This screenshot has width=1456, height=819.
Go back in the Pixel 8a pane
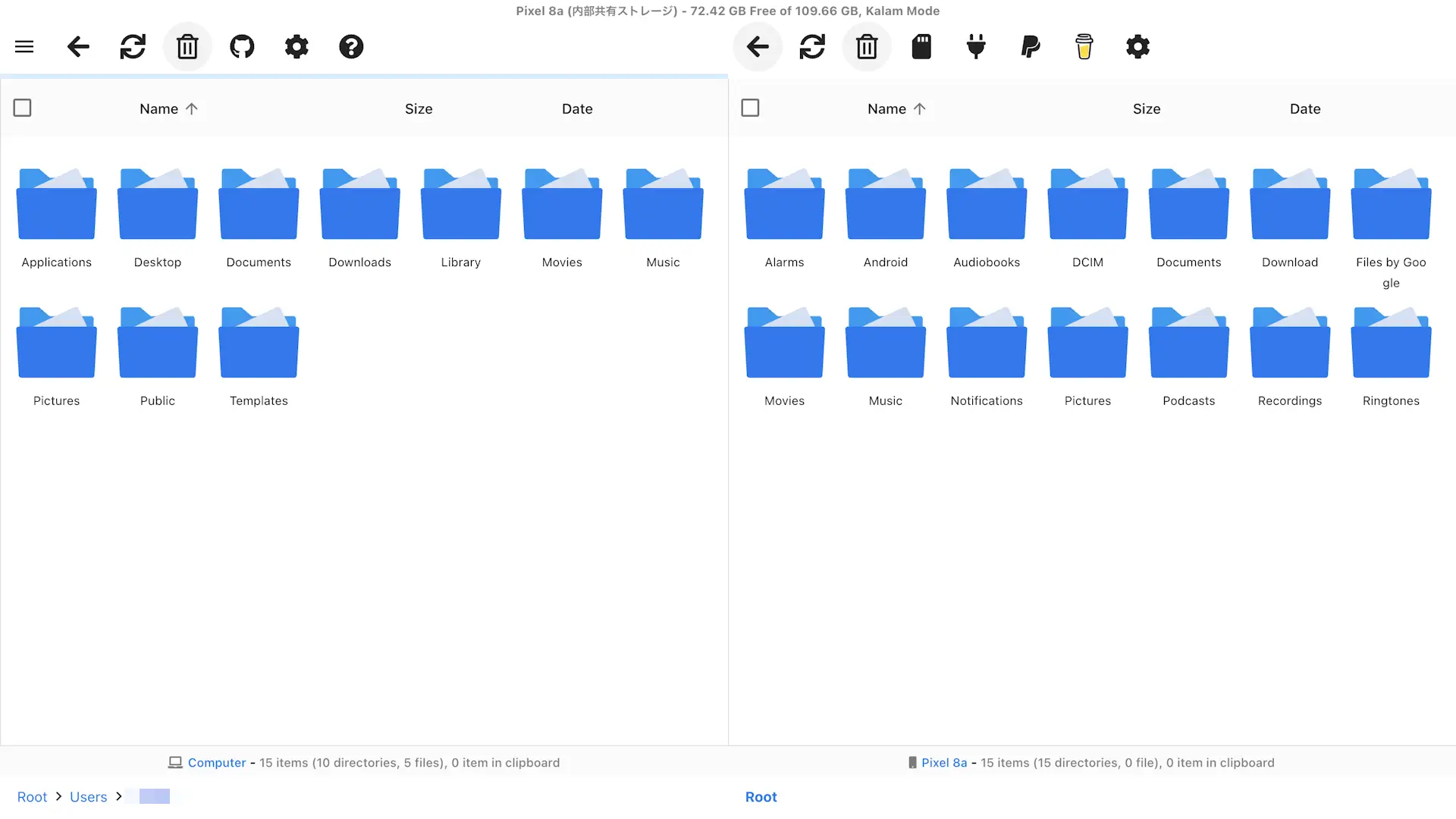click(758, 47)
